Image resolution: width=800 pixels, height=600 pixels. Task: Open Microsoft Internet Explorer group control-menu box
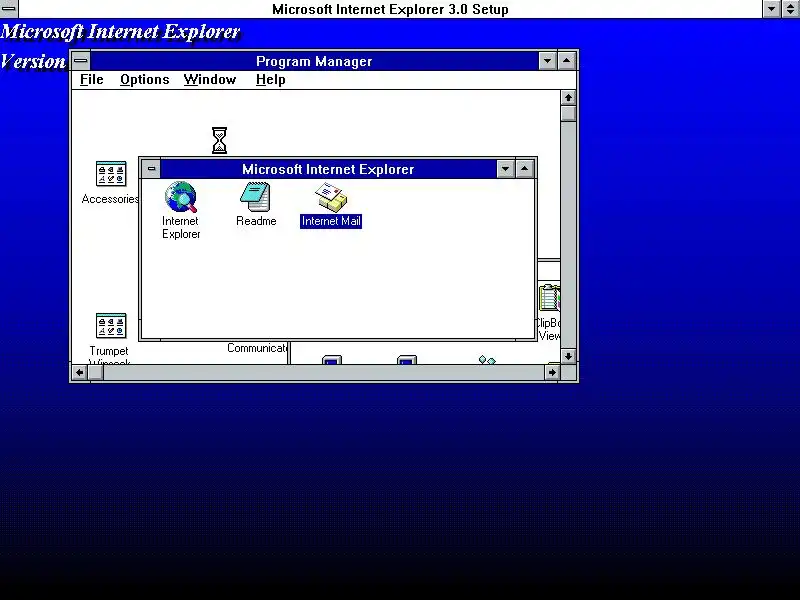pos(151,169)
